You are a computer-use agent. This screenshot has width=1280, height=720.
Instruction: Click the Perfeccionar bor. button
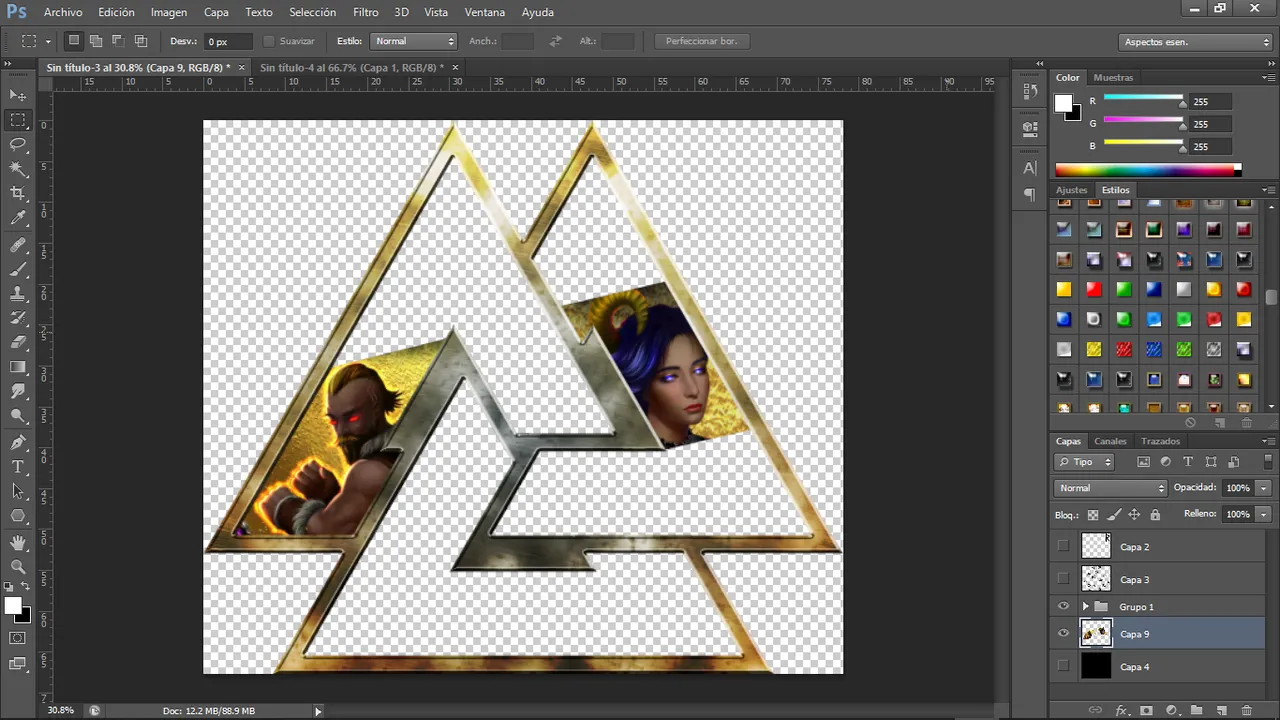pyautogui.click(x=701, y=41)
